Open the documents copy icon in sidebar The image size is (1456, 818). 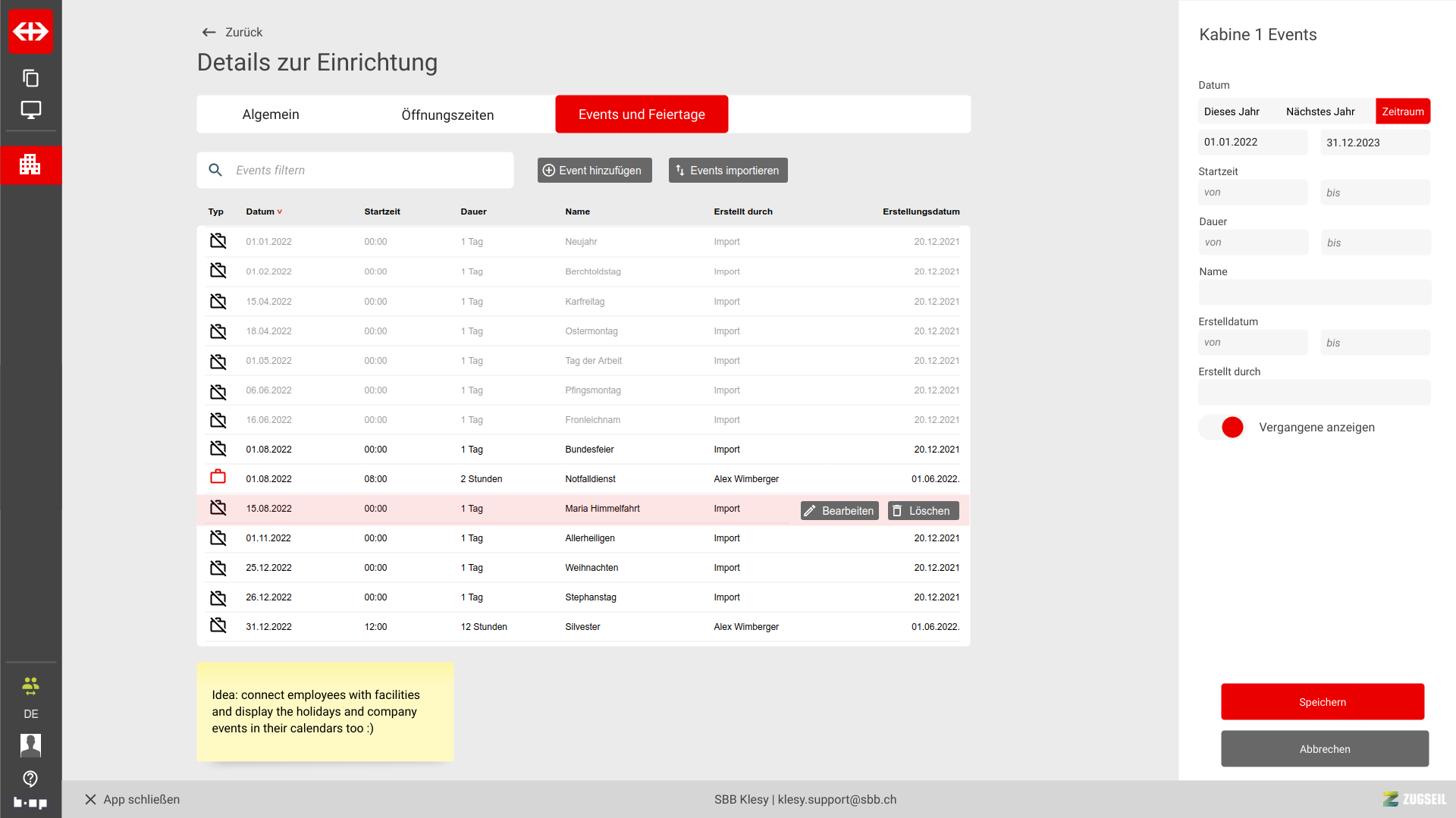(30, 78)
